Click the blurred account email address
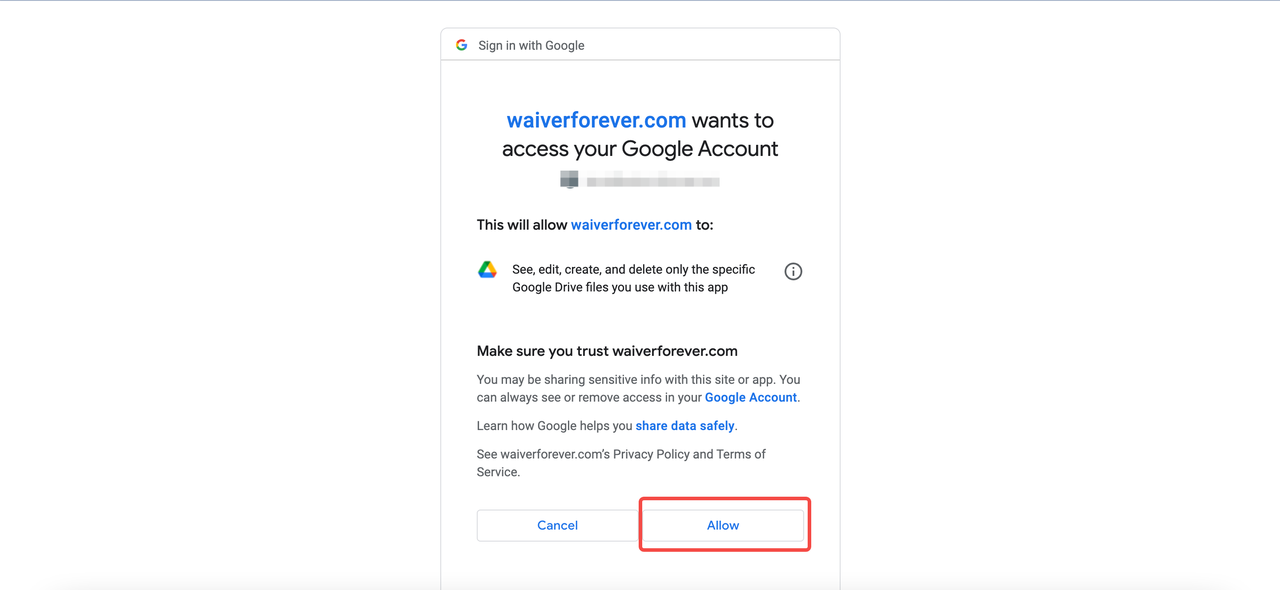The image size is (1280, 590). point(653,181)
